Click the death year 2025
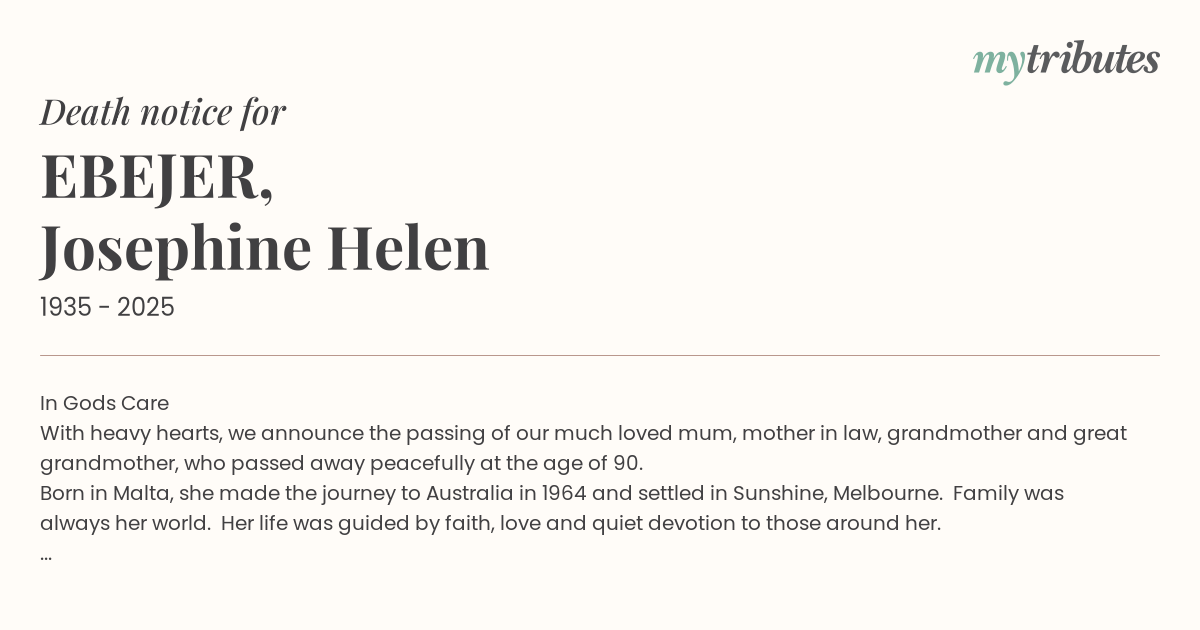 pyautogui.click(x=146, y=308)
